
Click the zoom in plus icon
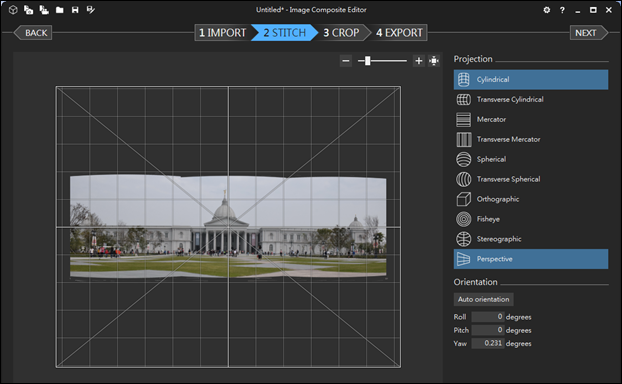coord(419,61)
